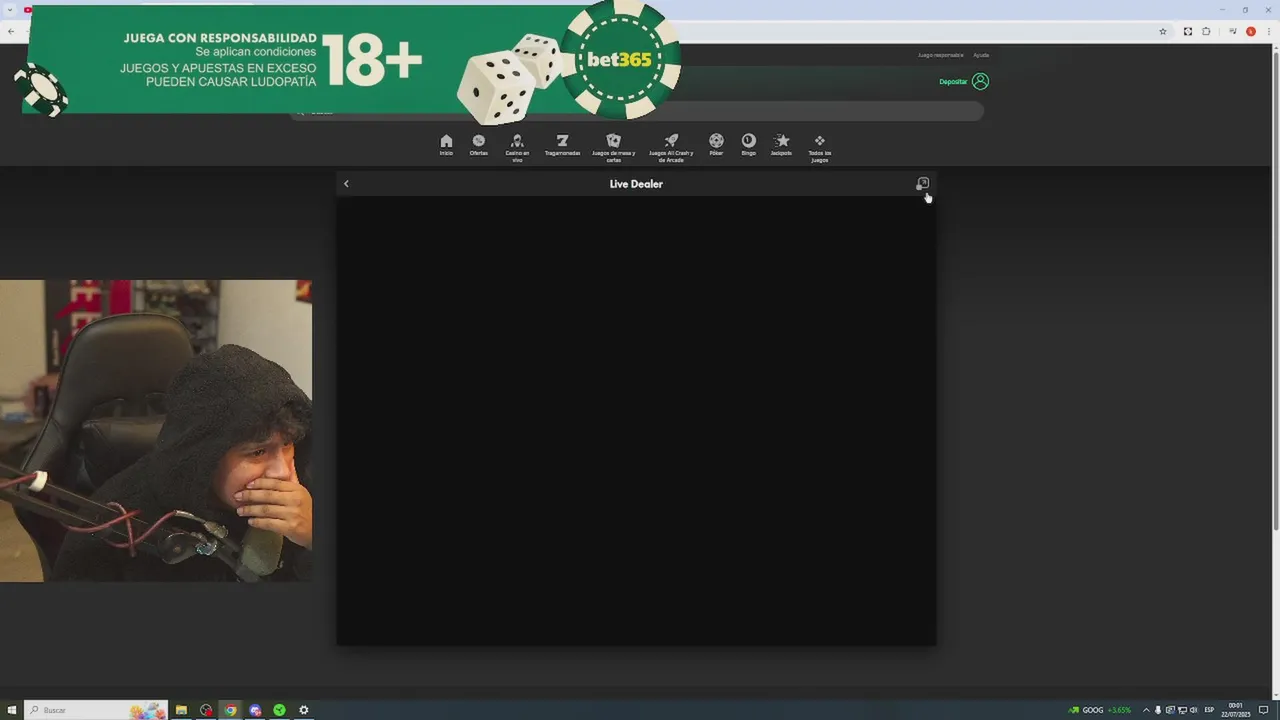Open the Ayuda help link
1280x720 pixels.
[981, 55]
